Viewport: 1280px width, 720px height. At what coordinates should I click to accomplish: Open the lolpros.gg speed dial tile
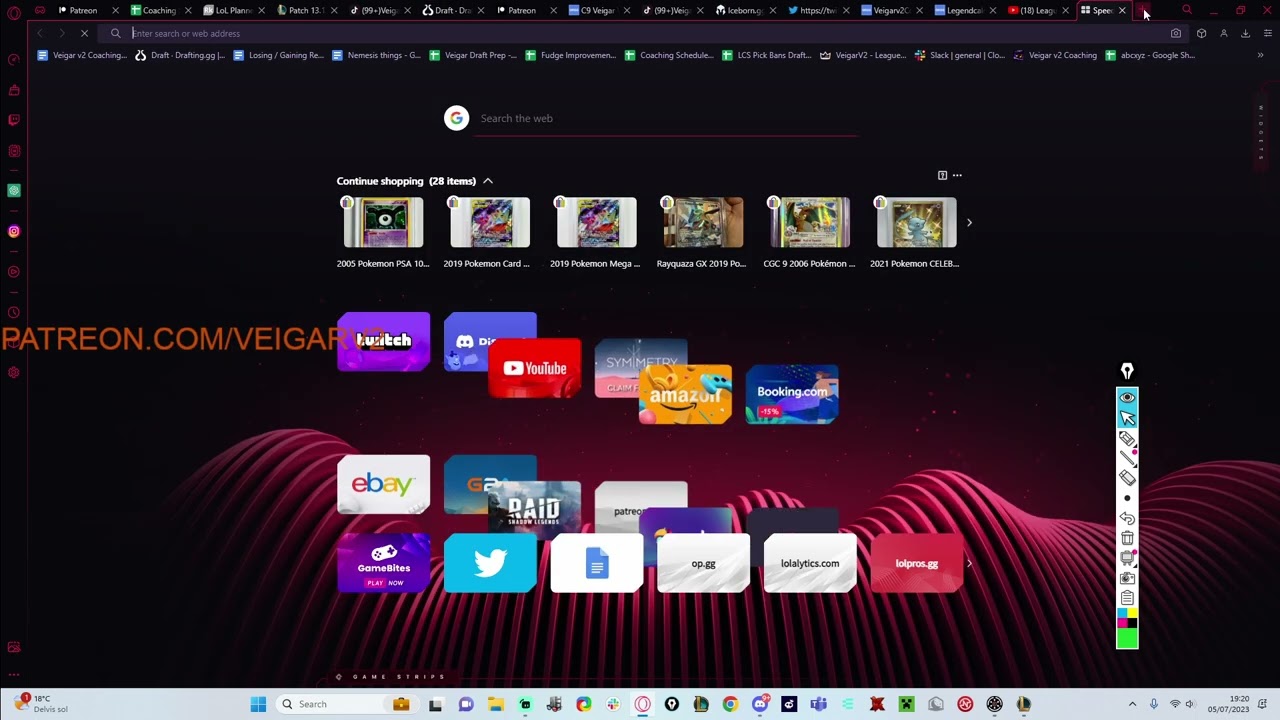(917, 563)
